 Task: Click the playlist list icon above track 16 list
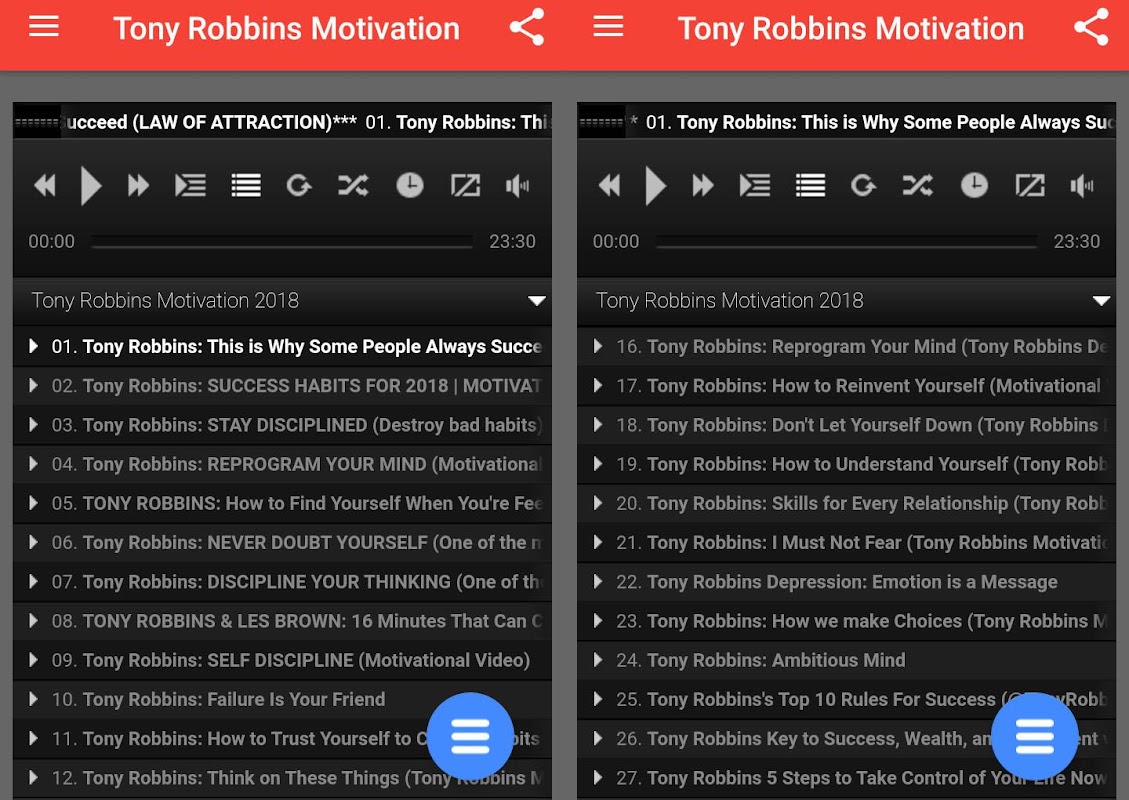[810, 185]
